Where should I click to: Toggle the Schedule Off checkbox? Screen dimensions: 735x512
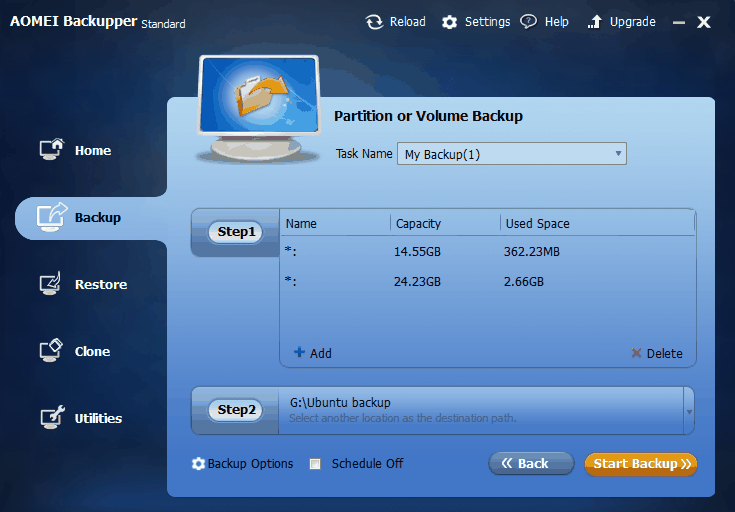[315, 464]
